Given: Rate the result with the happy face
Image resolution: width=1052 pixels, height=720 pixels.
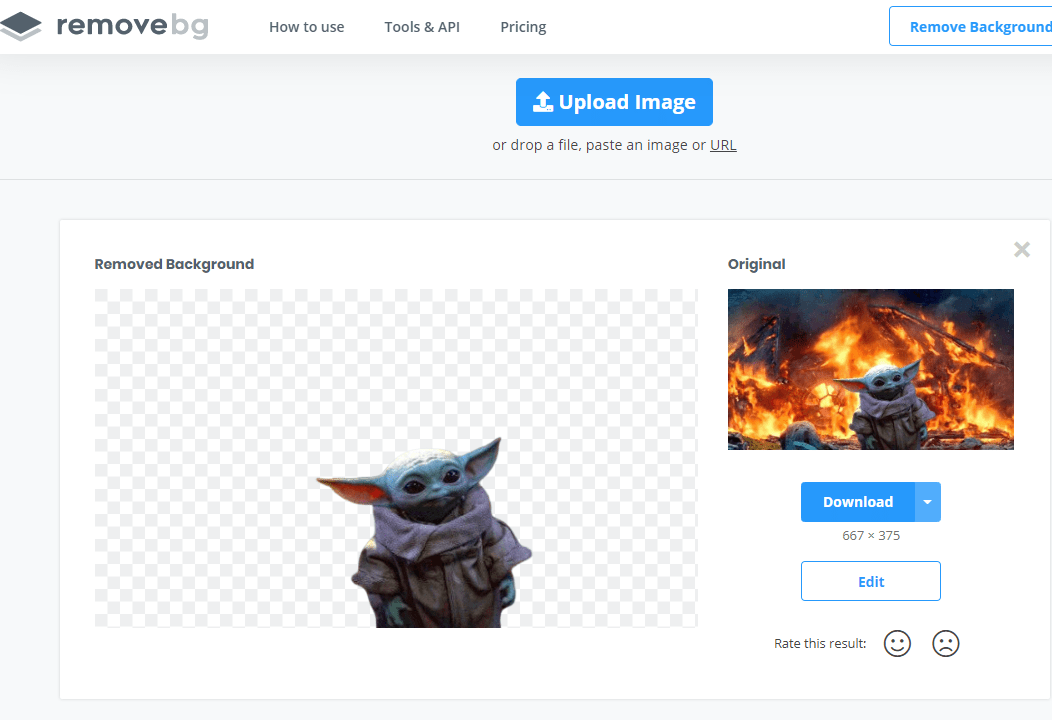Looking at the screenshot, I should (897, 644).
